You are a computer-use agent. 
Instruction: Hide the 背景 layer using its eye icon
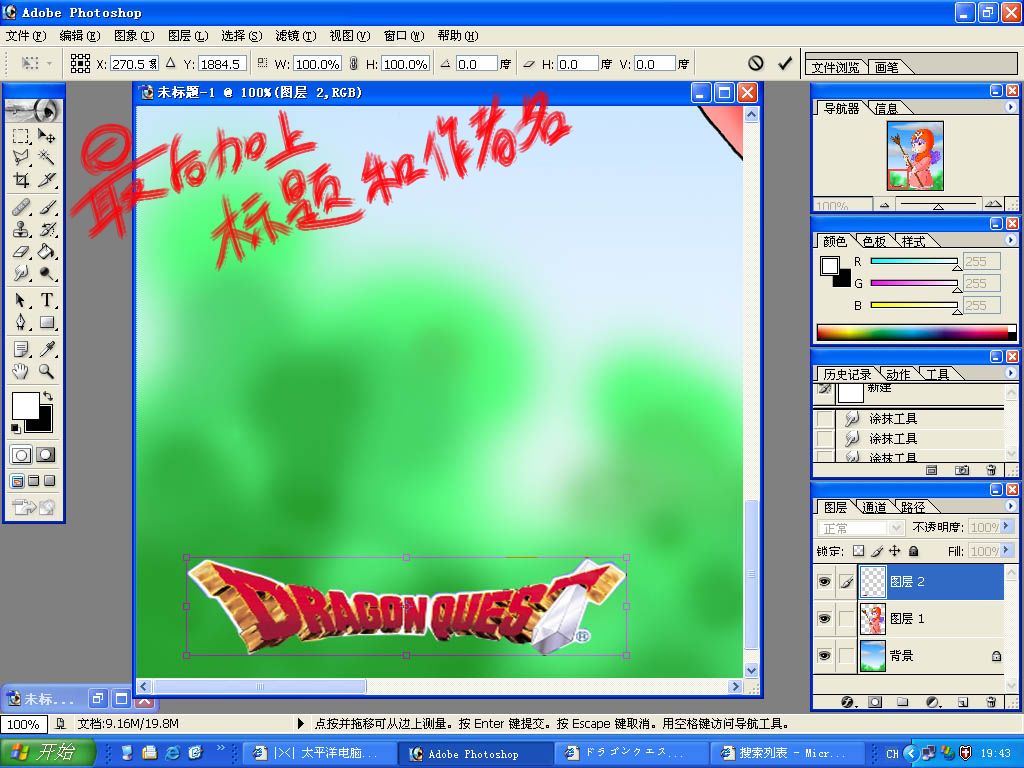824,655
